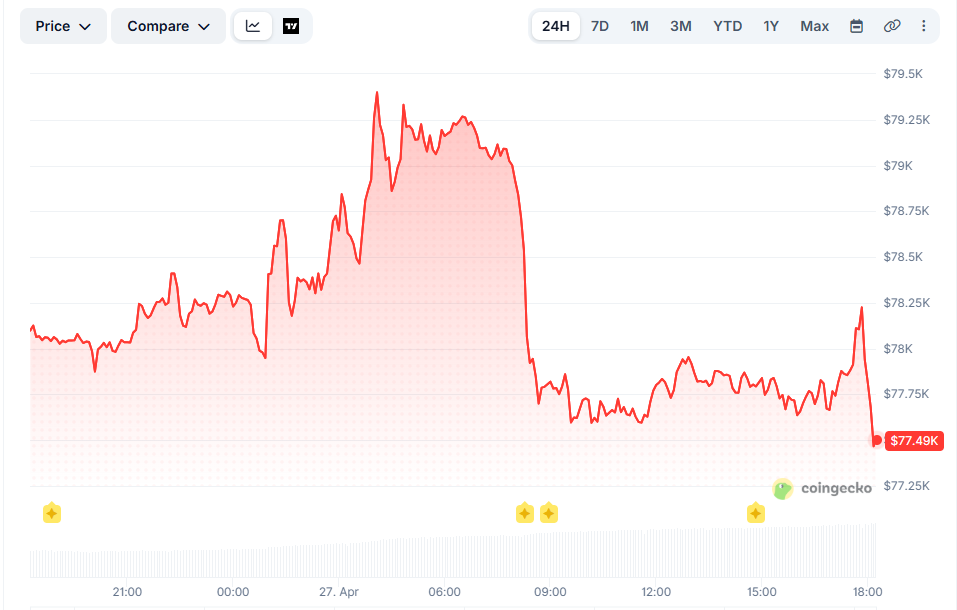Screen dimensions: 957x610
Task: Click the sparkle marker near 15:00
Action: click(x=756, y=513)
